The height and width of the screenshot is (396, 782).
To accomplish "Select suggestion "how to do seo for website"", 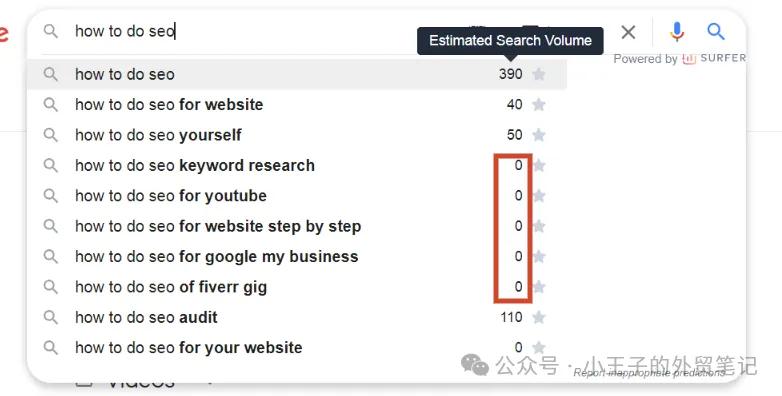I will coord(296,105).
